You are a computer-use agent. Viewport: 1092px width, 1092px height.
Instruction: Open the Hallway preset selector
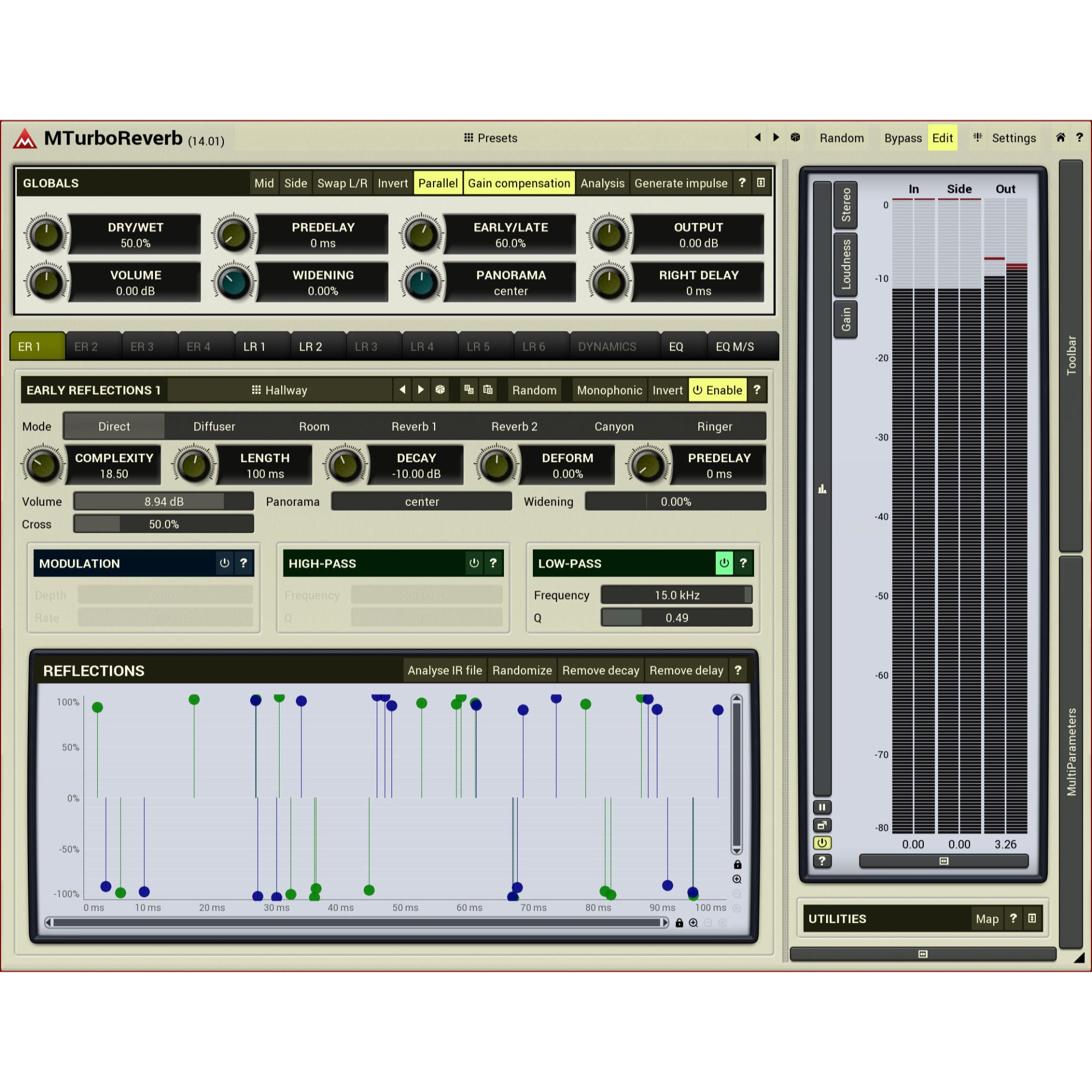[x=279, y=390]
